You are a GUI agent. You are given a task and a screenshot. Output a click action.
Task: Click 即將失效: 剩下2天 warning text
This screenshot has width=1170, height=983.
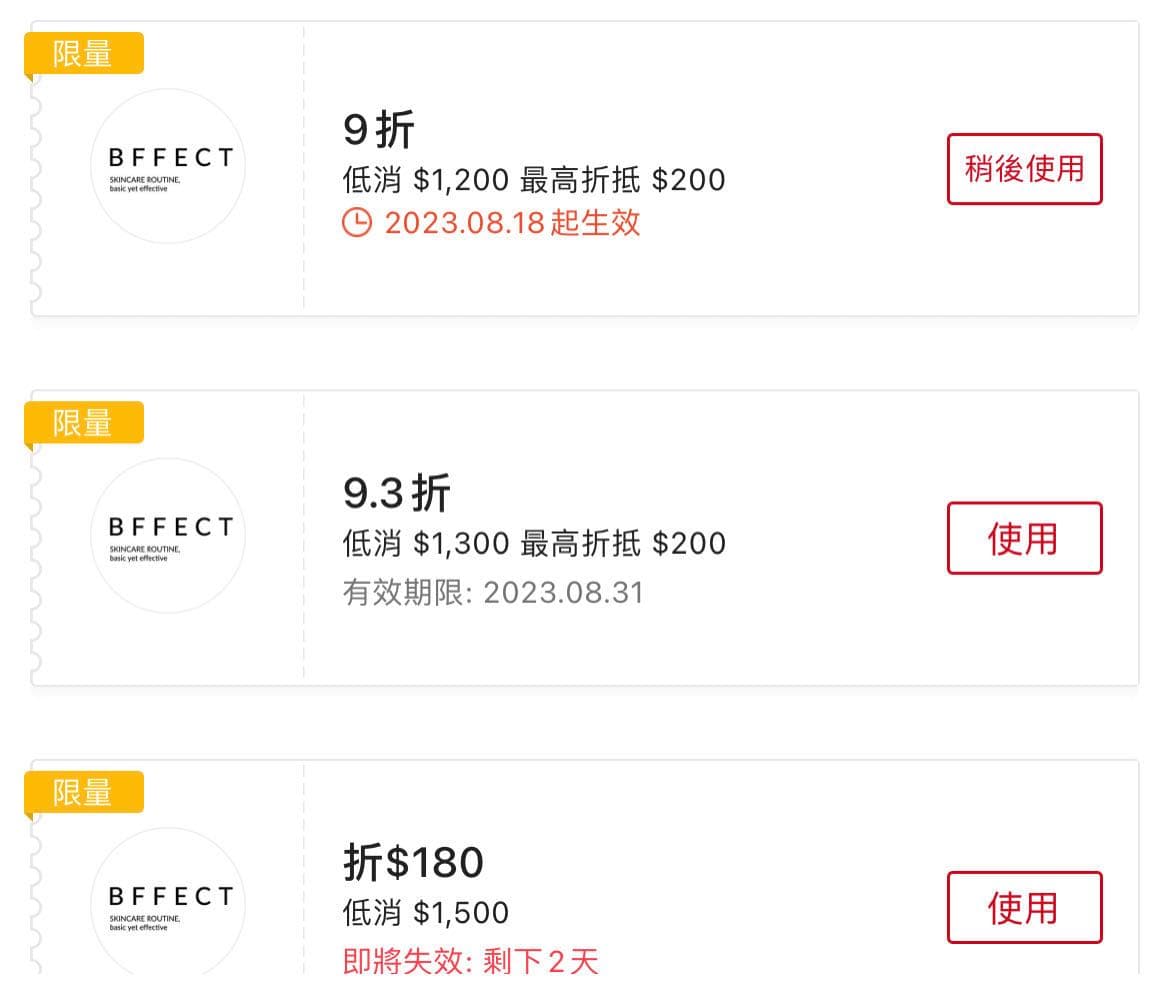coord(470,961)
